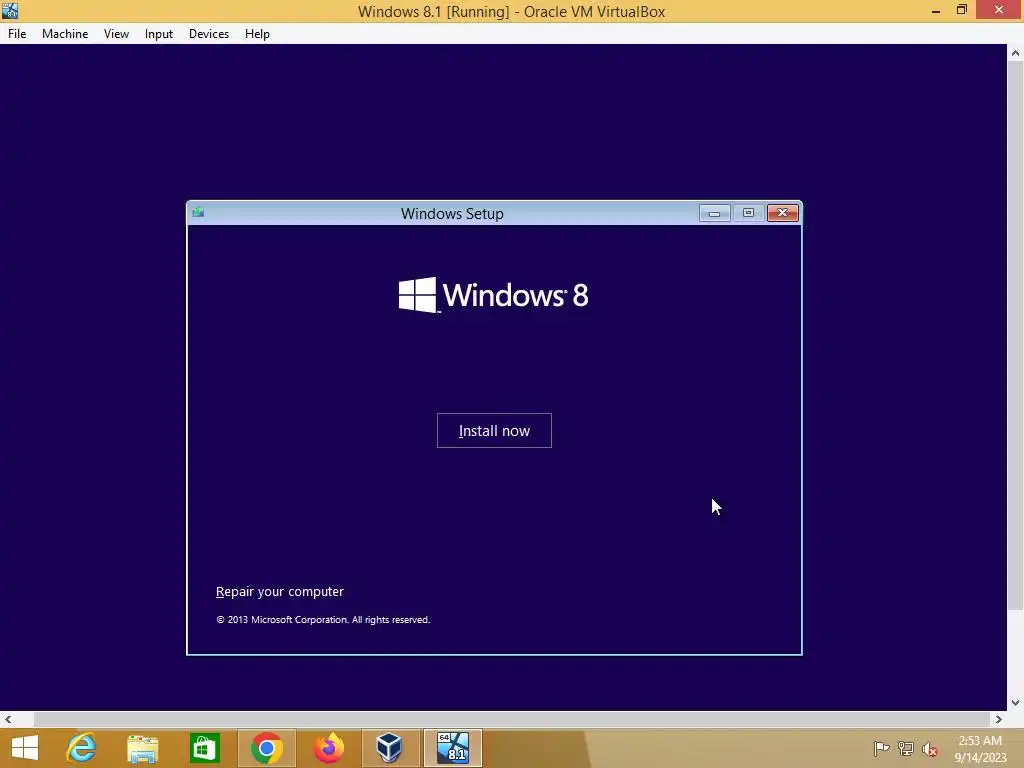Maximize the Windows Setup dialog
Viewport: 1024px width, 768px height.
(x=748, y=213)
